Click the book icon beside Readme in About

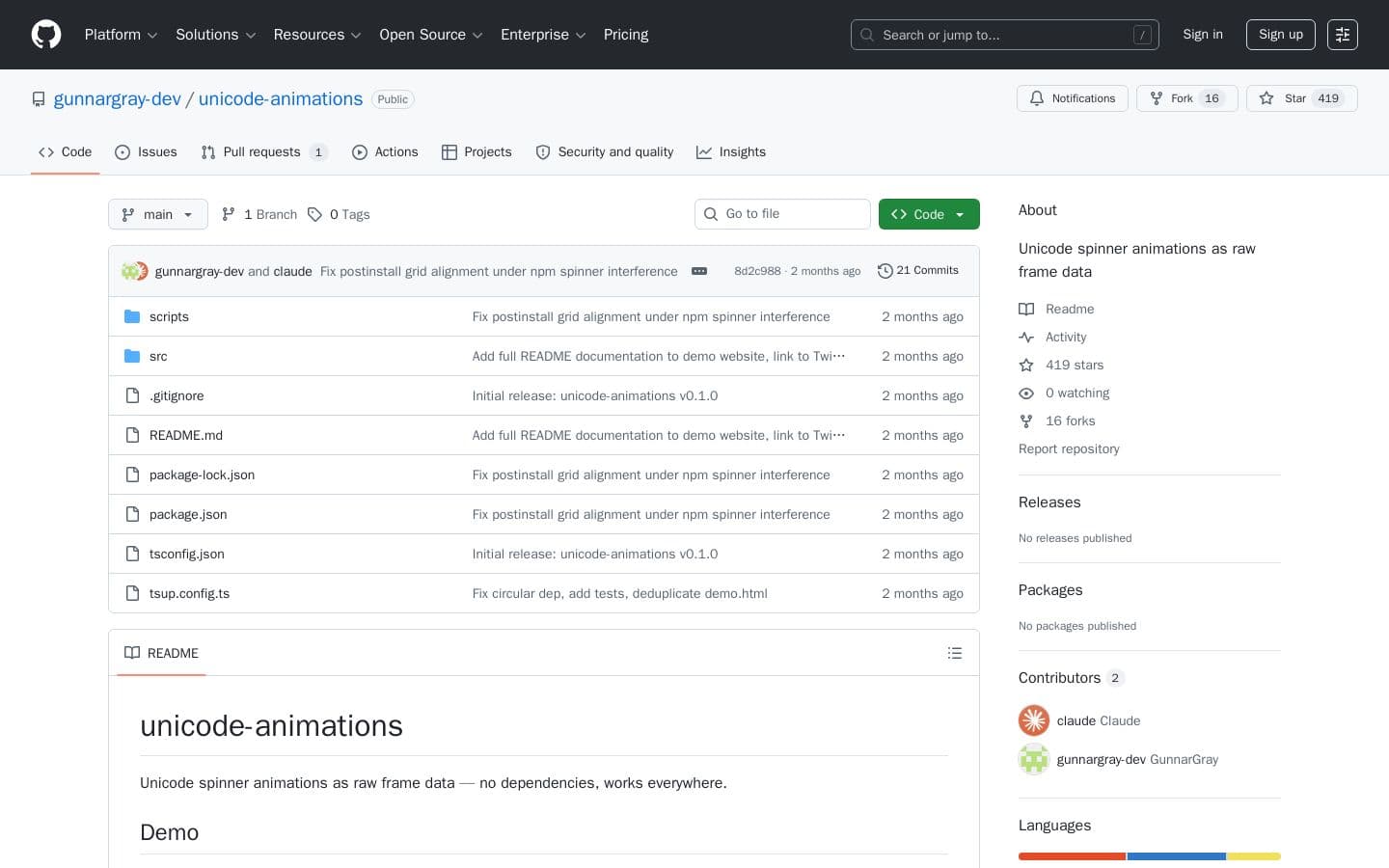pyautogui.click(x=1026, y=309)
